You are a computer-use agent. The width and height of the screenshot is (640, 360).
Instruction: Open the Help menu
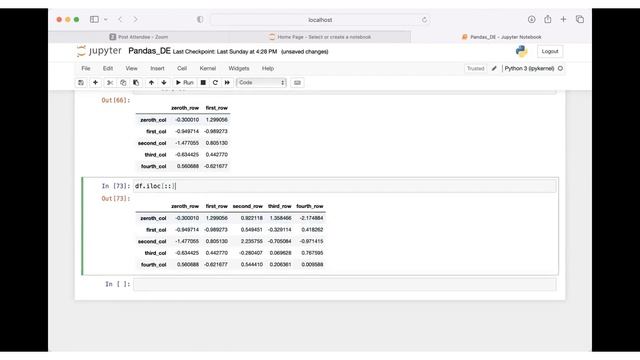point(268,68)
